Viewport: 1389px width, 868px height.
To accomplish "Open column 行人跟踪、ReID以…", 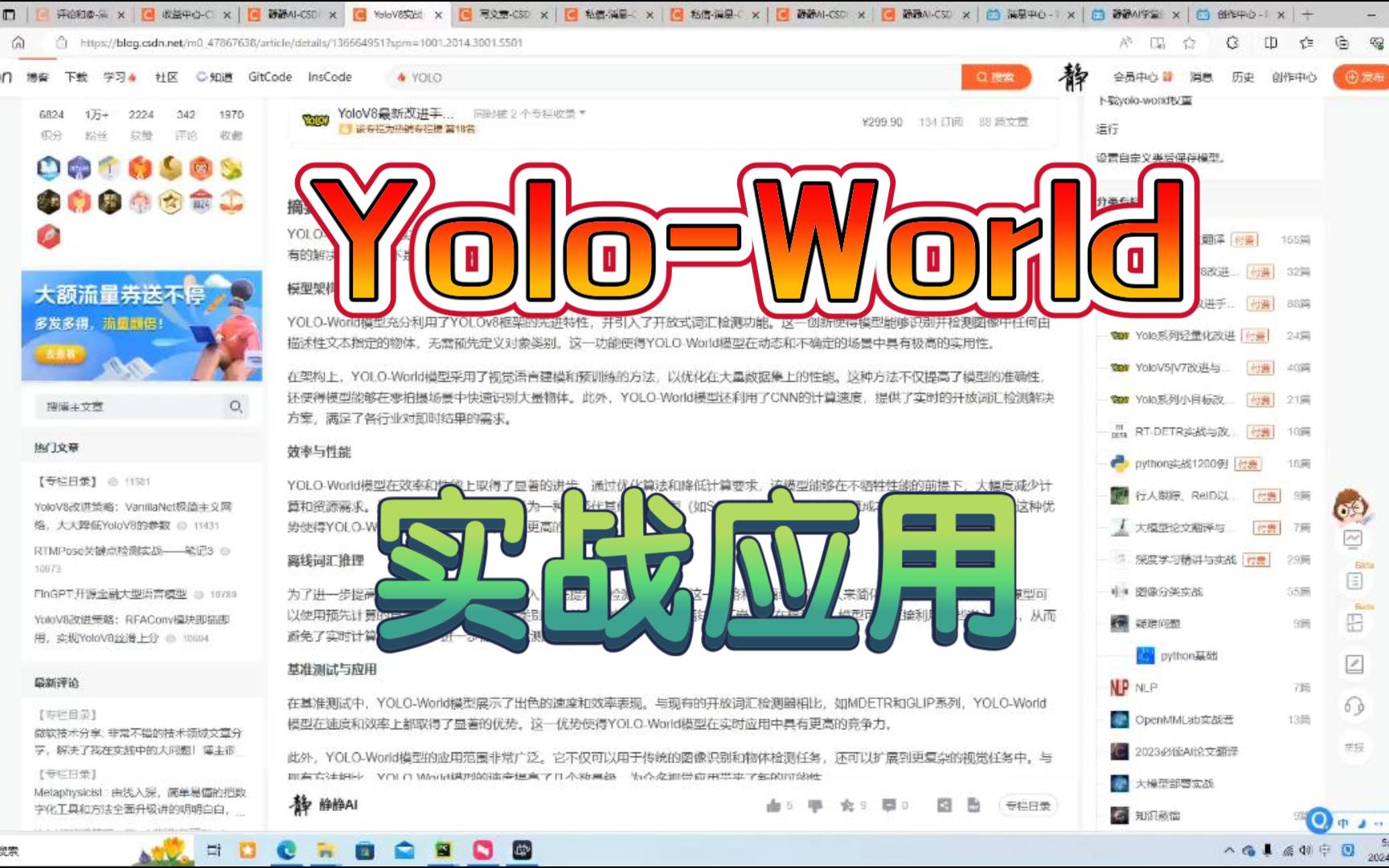I will pyautogui.click(x=1182, y=496).
